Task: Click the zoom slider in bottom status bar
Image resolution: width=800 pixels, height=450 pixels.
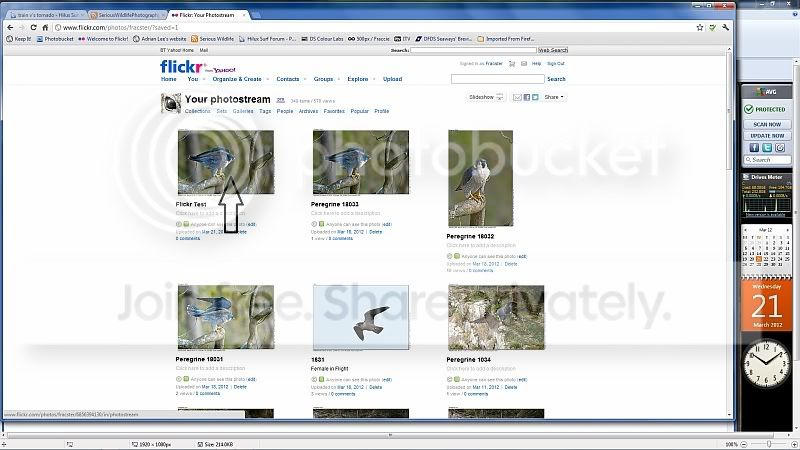Action: pyautogui.click(x=768, y=444)
